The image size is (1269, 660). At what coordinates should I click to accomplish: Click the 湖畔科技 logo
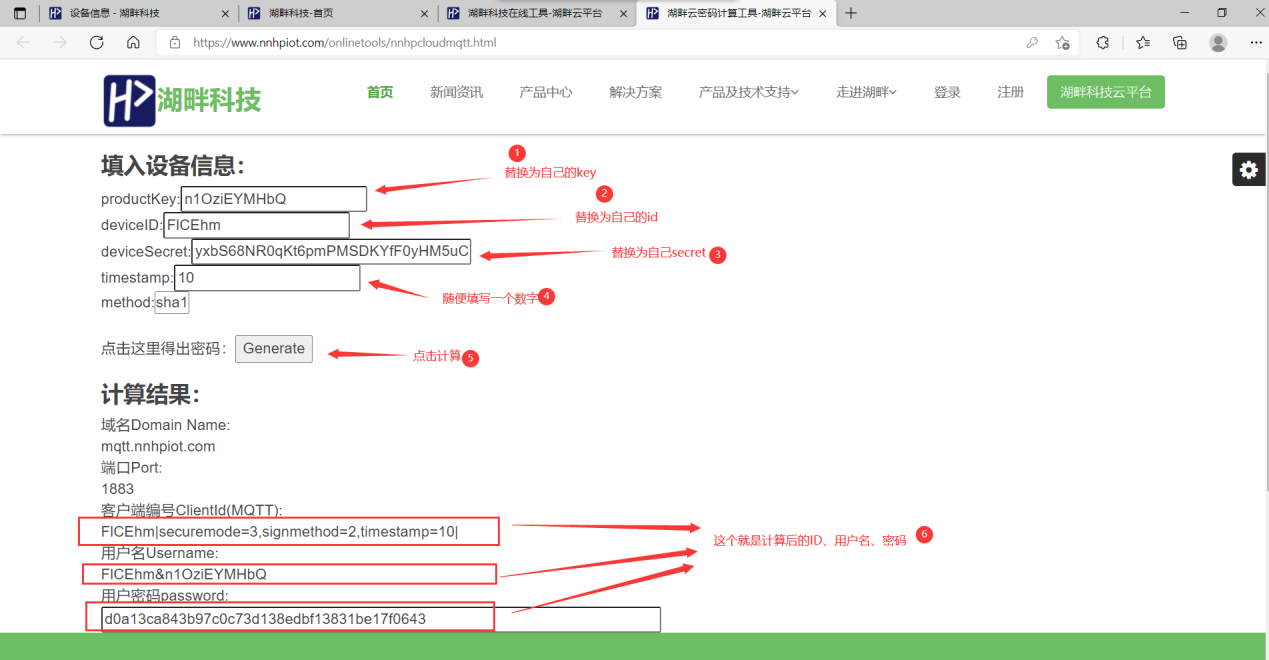click(x=182, y=100)
